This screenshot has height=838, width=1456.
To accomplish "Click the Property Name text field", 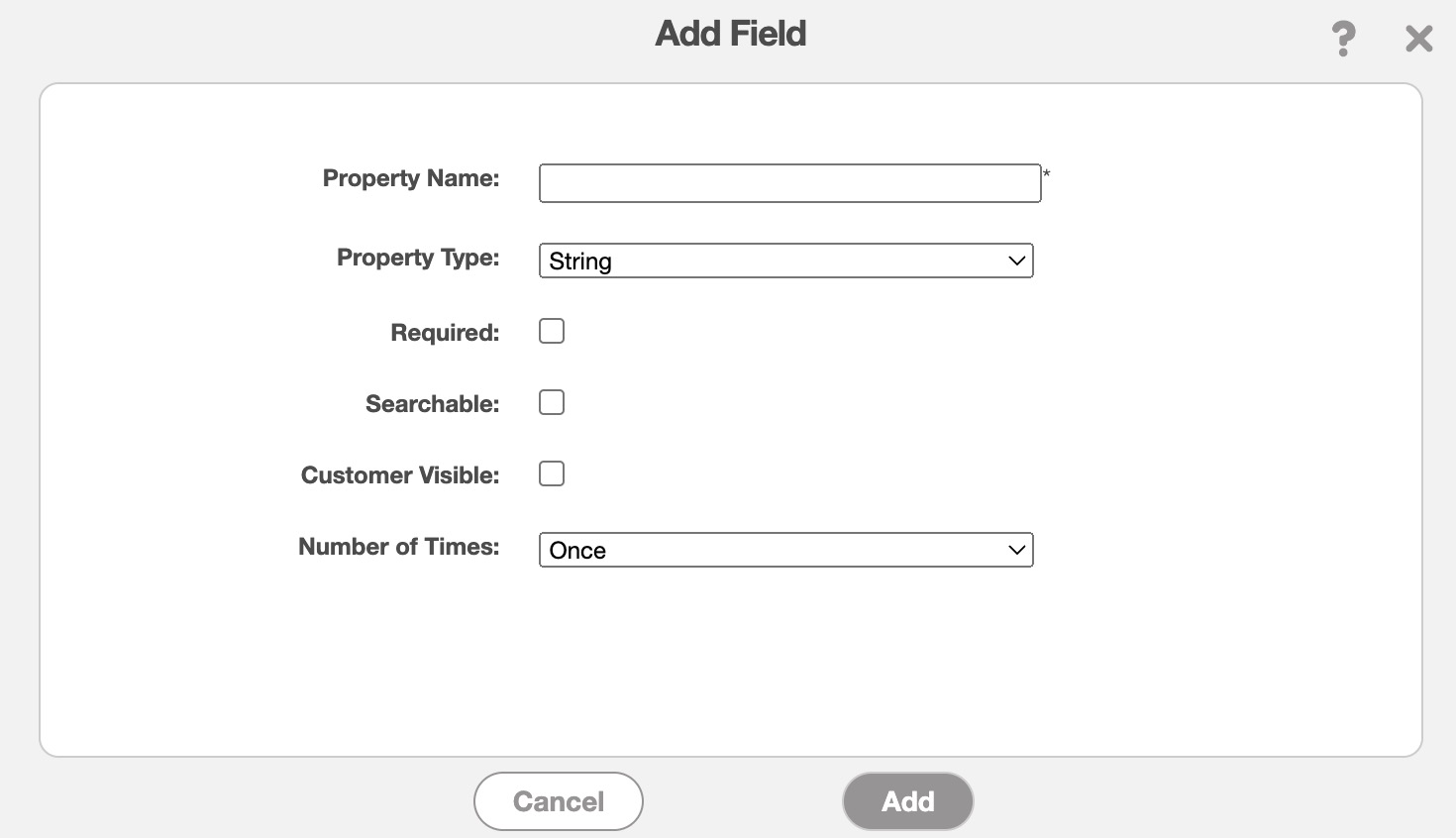I will (x=789, y=183).
